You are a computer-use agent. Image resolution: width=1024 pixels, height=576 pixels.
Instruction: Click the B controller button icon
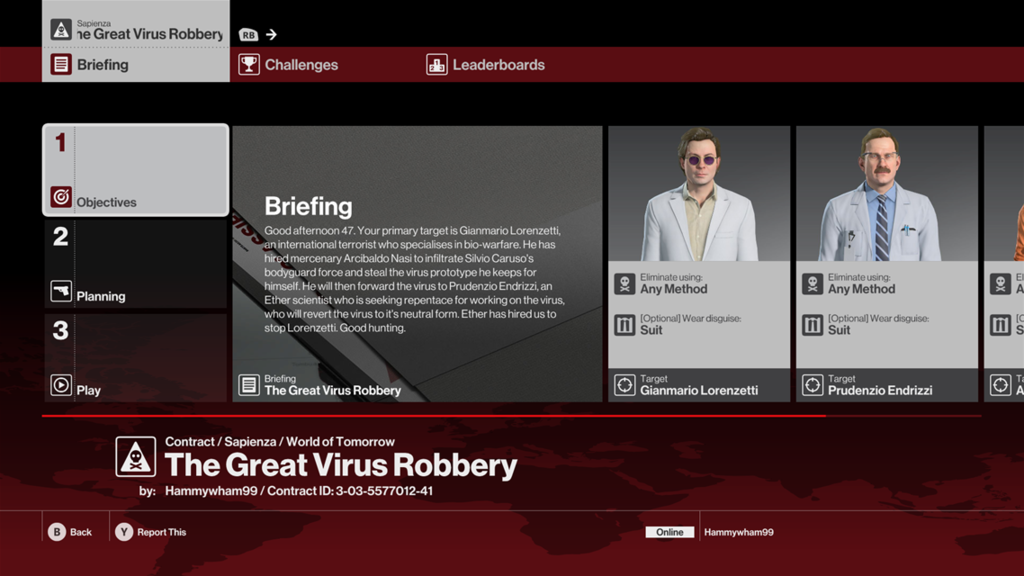coord(57,532)
